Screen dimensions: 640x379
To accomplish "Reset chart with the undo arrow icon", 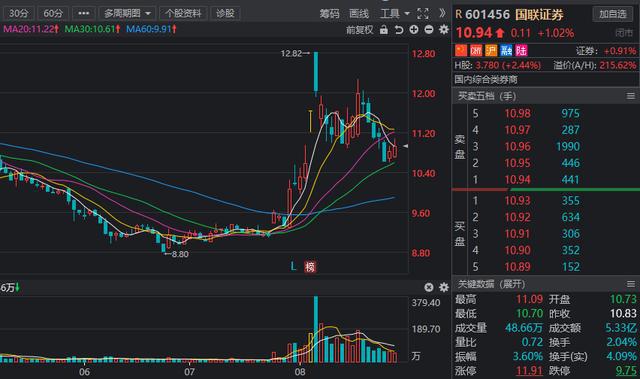I will coord(399,30).
